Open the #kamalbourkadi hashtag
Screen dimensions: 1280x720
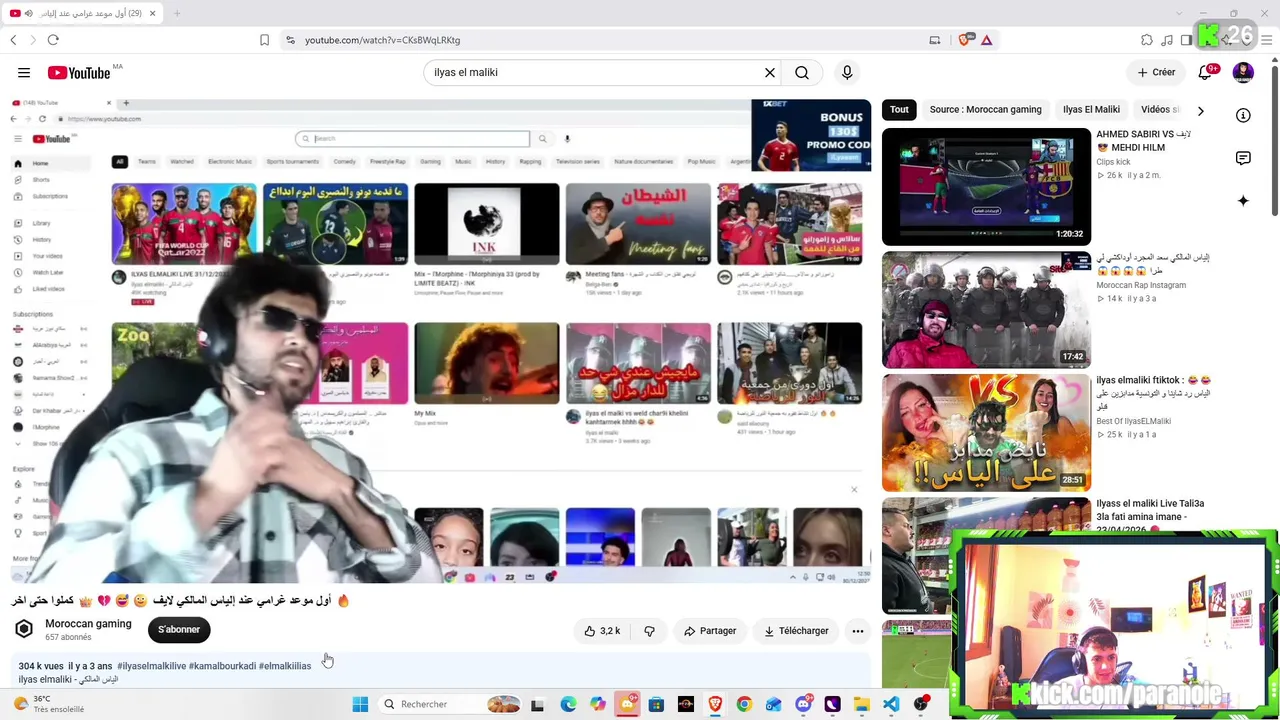click(222, 666)
